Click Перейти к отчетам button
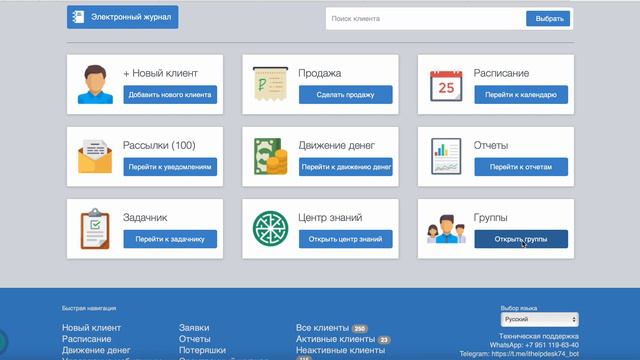The height and width of the screenshot is (360, 640). point(521,167)
